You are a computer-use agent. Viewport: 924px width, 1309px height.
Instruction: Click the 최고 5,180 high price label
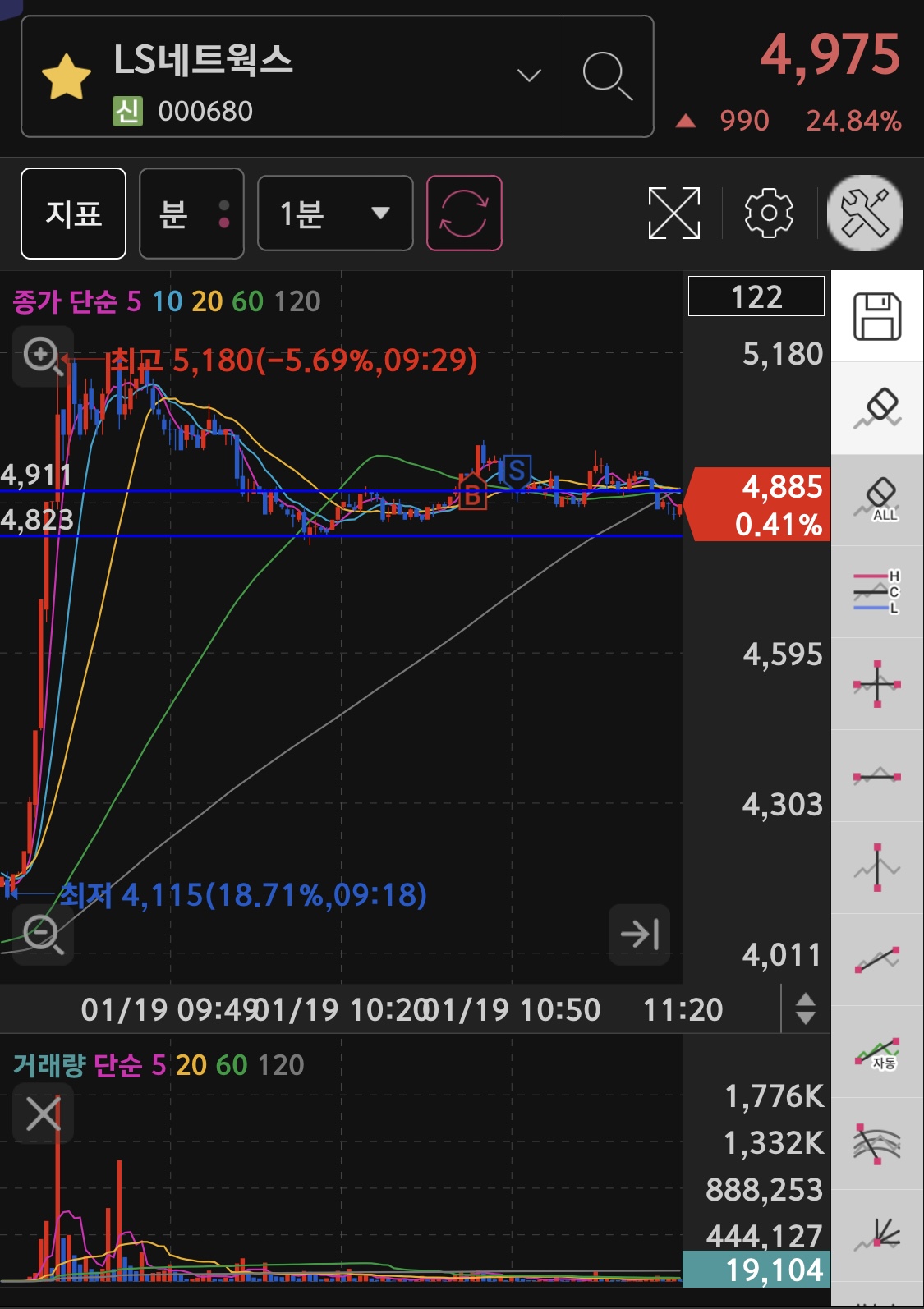point(292,360)
